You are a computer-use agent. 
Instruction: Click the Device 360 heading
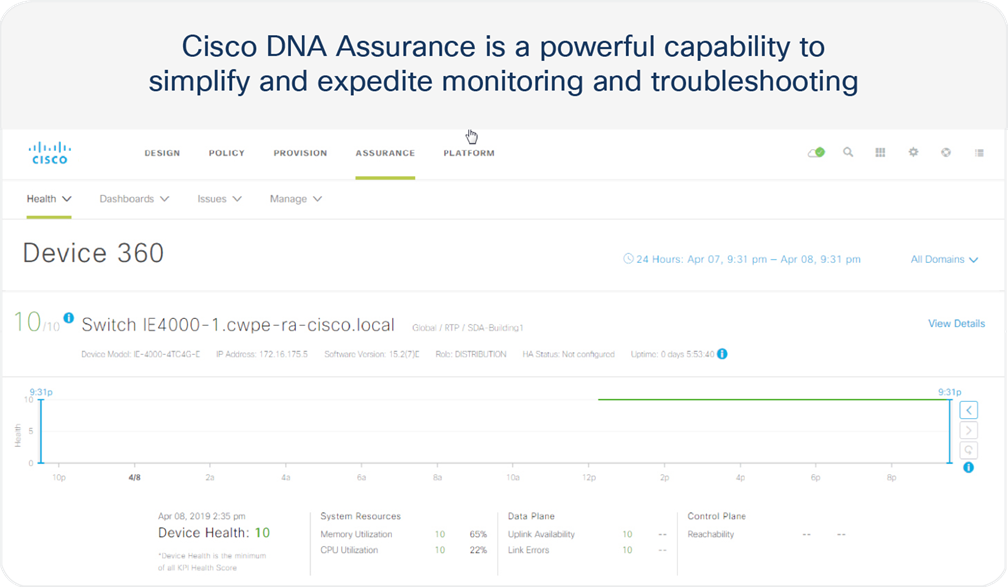93,253
